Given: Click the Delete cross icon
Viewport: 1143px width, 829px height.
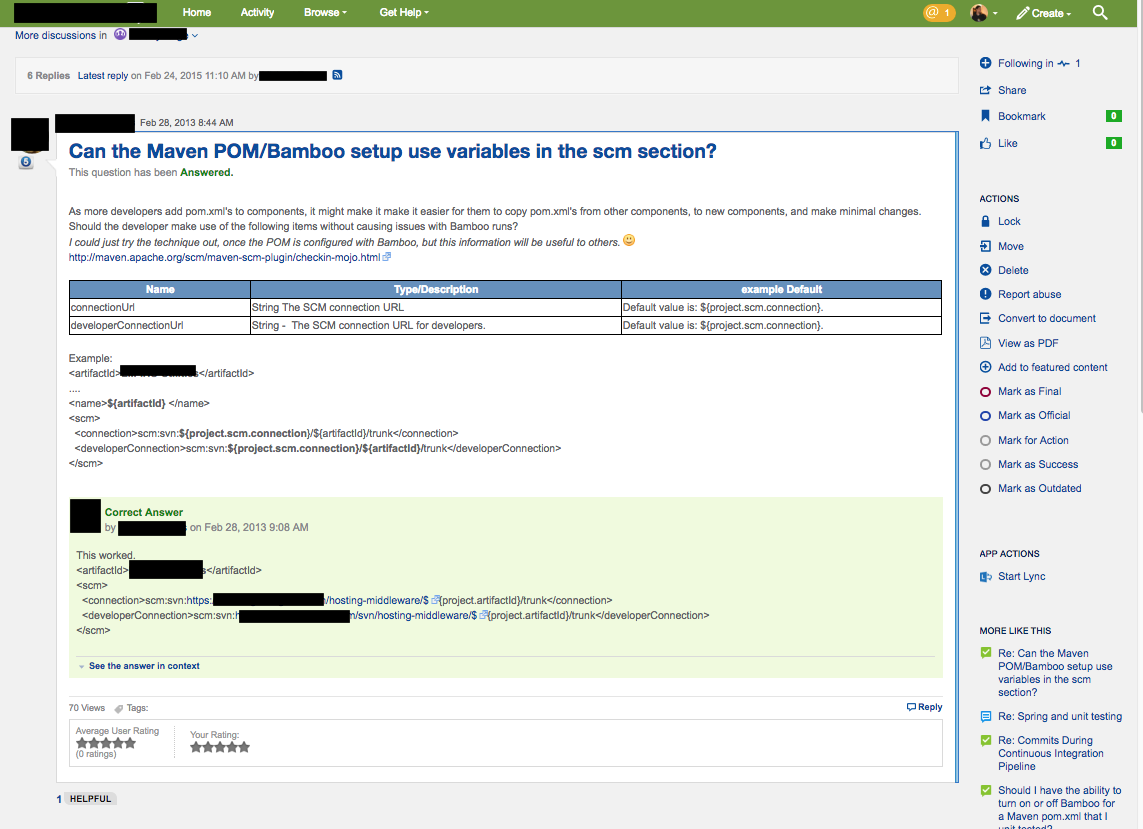Looking at the screenshot, I should click(x=986, y=270).
